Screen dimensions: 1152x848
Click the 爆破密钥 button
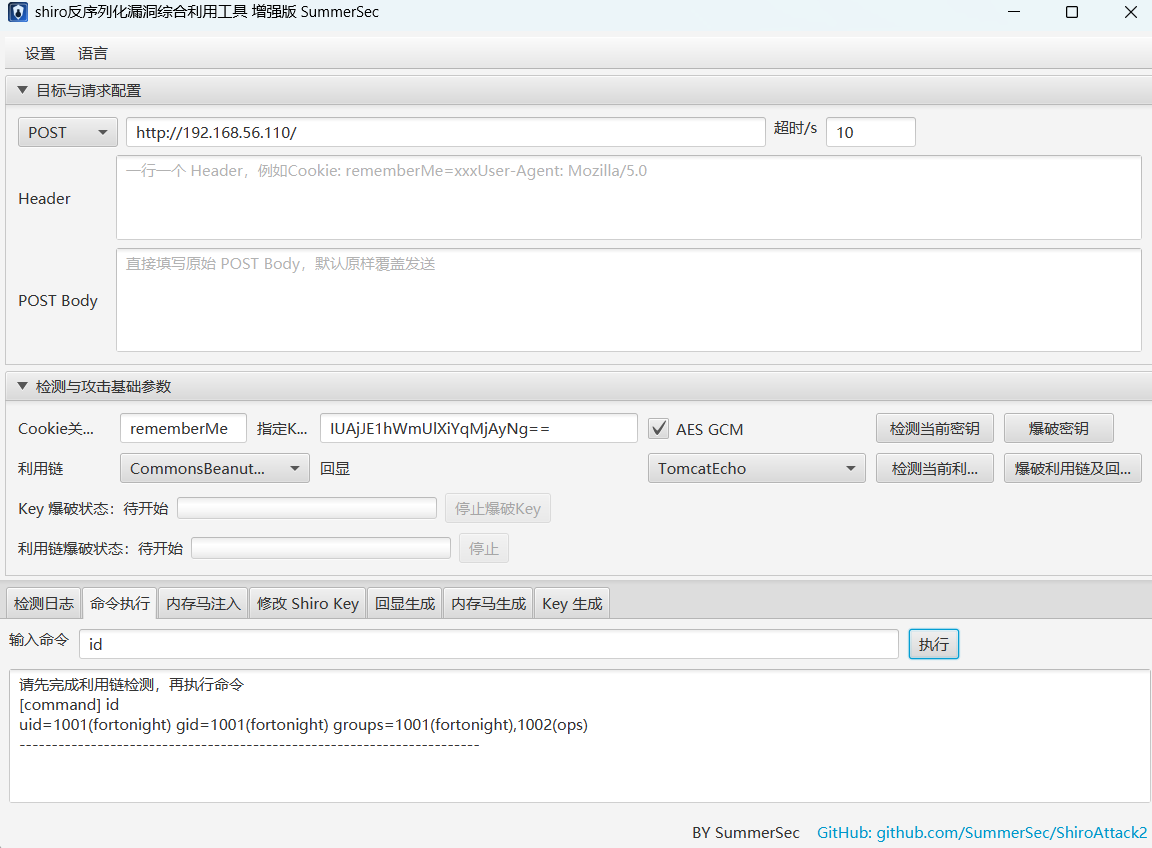pos(1059,428)
